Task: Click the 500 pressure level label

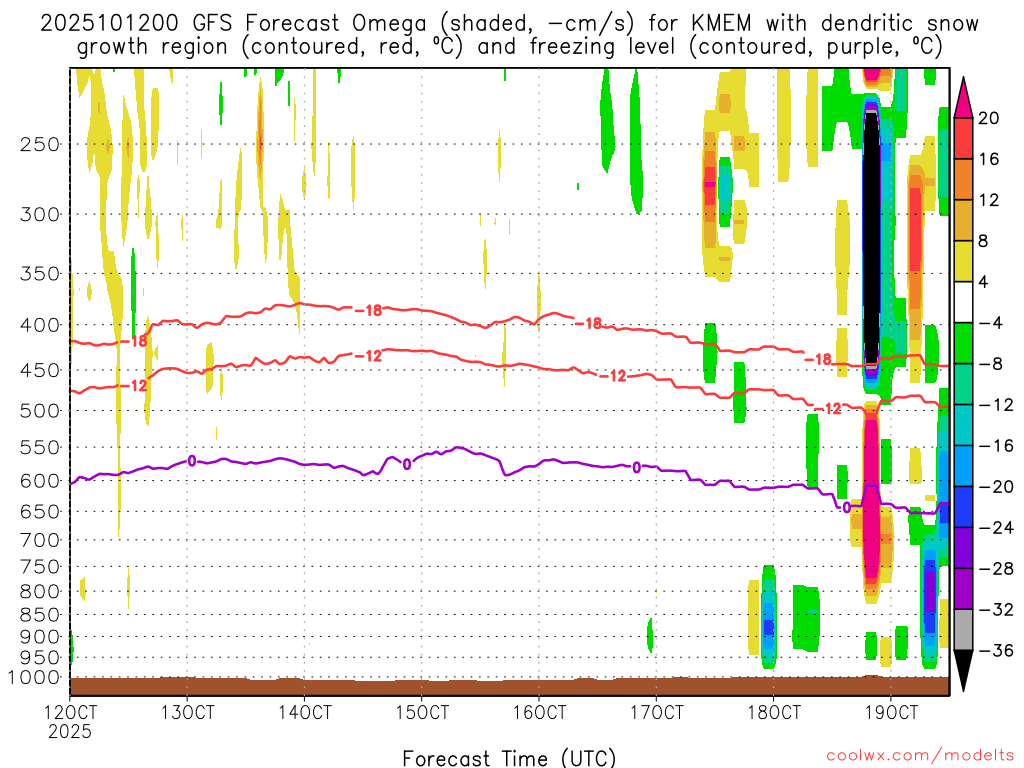Action: tap(40, 411)
